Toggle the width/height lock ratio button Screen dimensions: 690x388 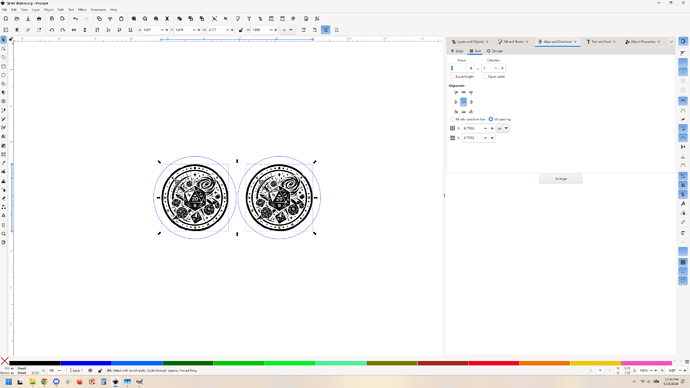tap(240, 30)
